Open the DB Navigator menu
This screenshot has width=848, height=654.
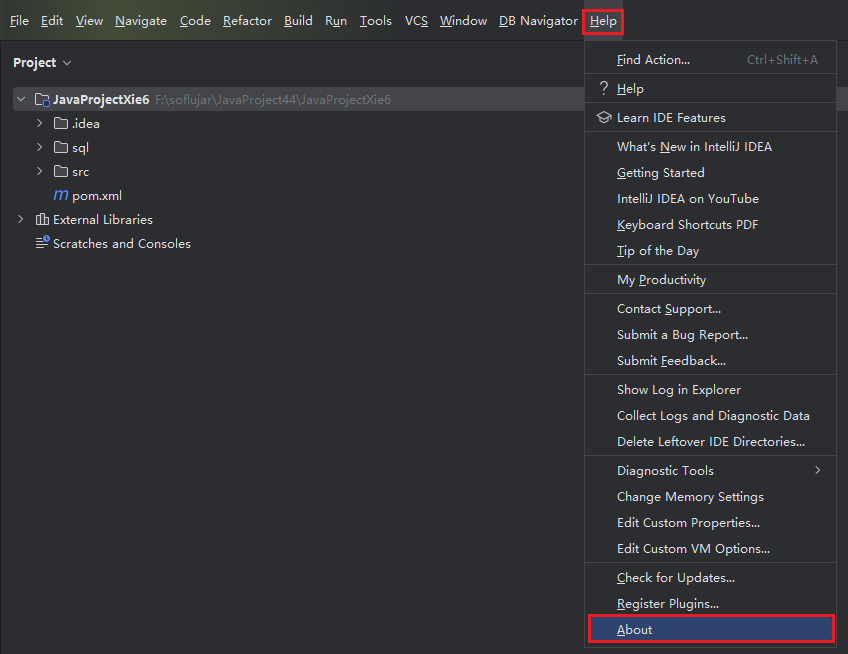click(x=538, y=21)
